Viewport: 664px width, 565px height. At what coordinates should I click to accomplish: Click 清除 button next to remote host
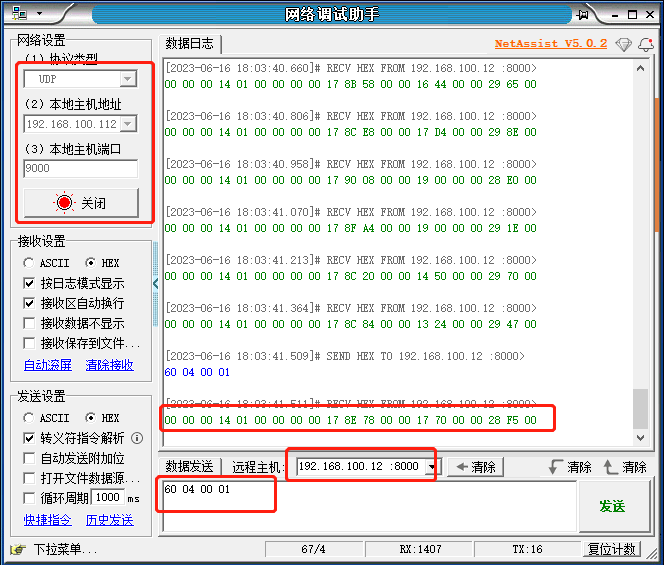(476, 467)
